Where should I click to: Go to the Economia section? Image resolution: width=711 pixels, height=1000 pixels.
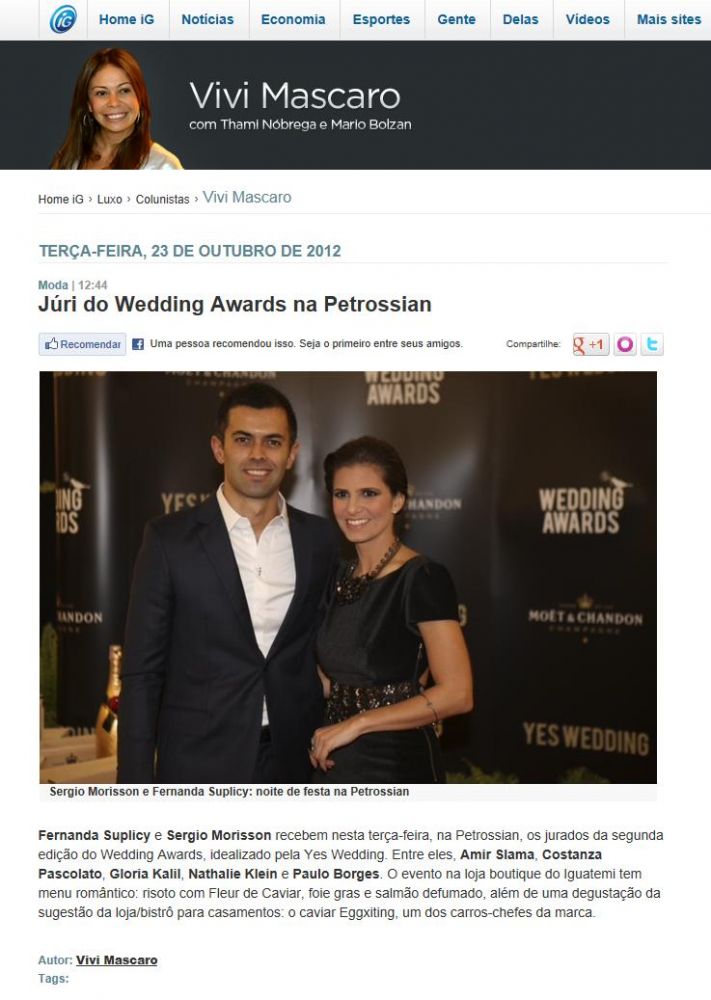click(293, 20)
